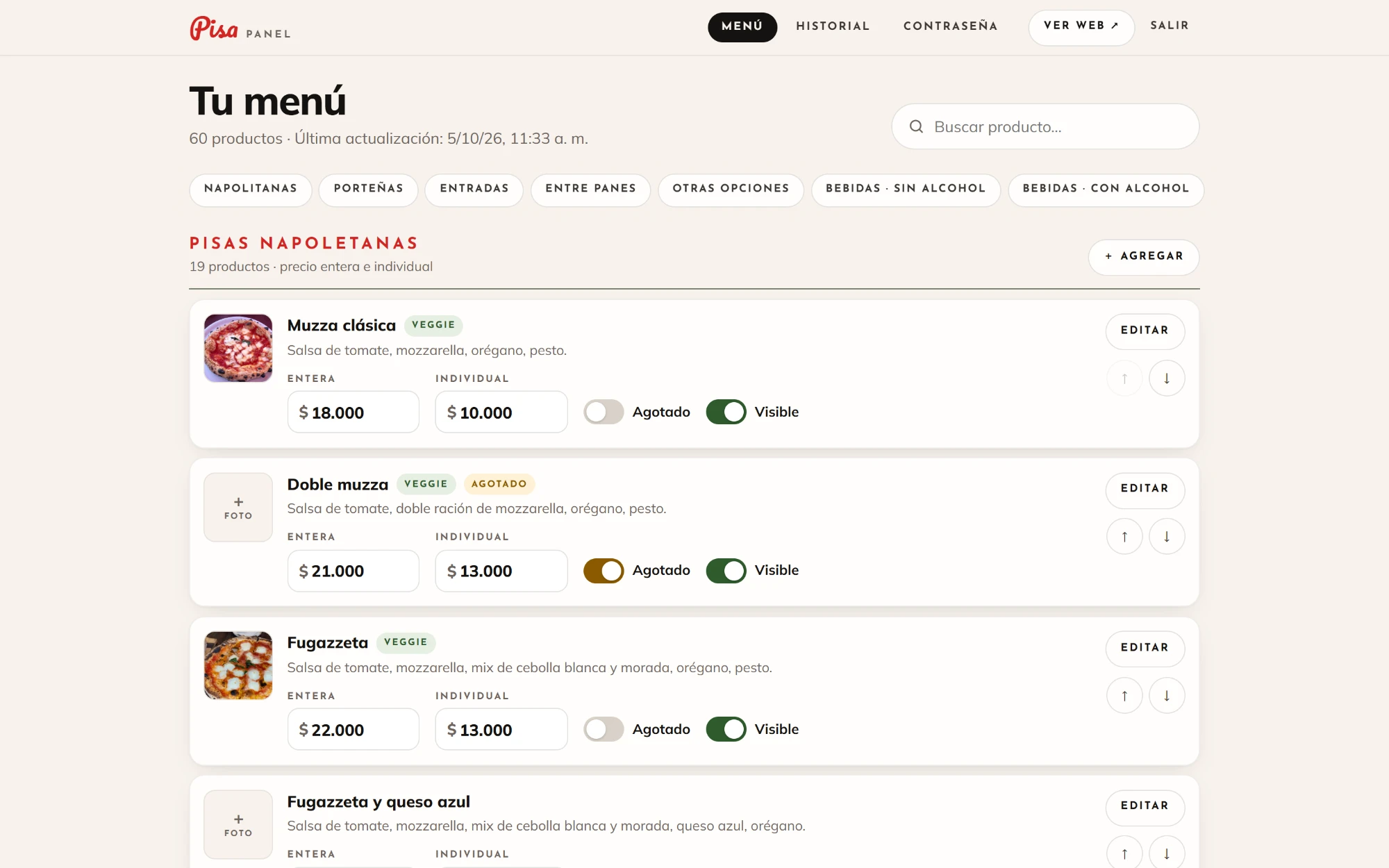1389x868 pixels.
Task: Add photo for Fugazzeta y queso azul
Action: pyautogui.click(x=238, y=825)
